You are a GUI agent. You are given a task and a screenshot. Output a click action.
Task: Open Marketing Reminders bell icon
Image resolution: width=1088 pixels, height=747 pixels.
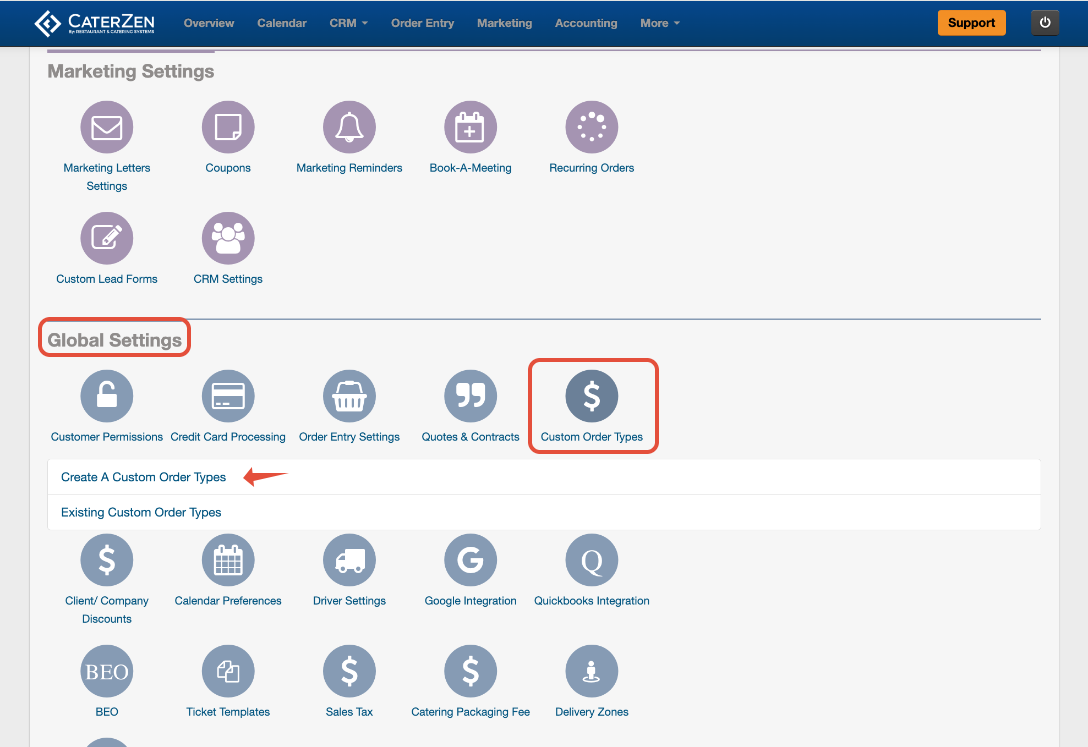pos(349,127)
